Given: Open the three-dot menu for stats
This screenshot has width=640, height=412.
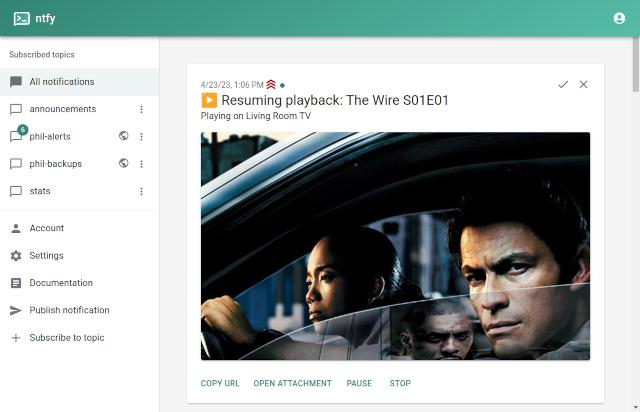Looking at the screenshot, I should (141, 191).
